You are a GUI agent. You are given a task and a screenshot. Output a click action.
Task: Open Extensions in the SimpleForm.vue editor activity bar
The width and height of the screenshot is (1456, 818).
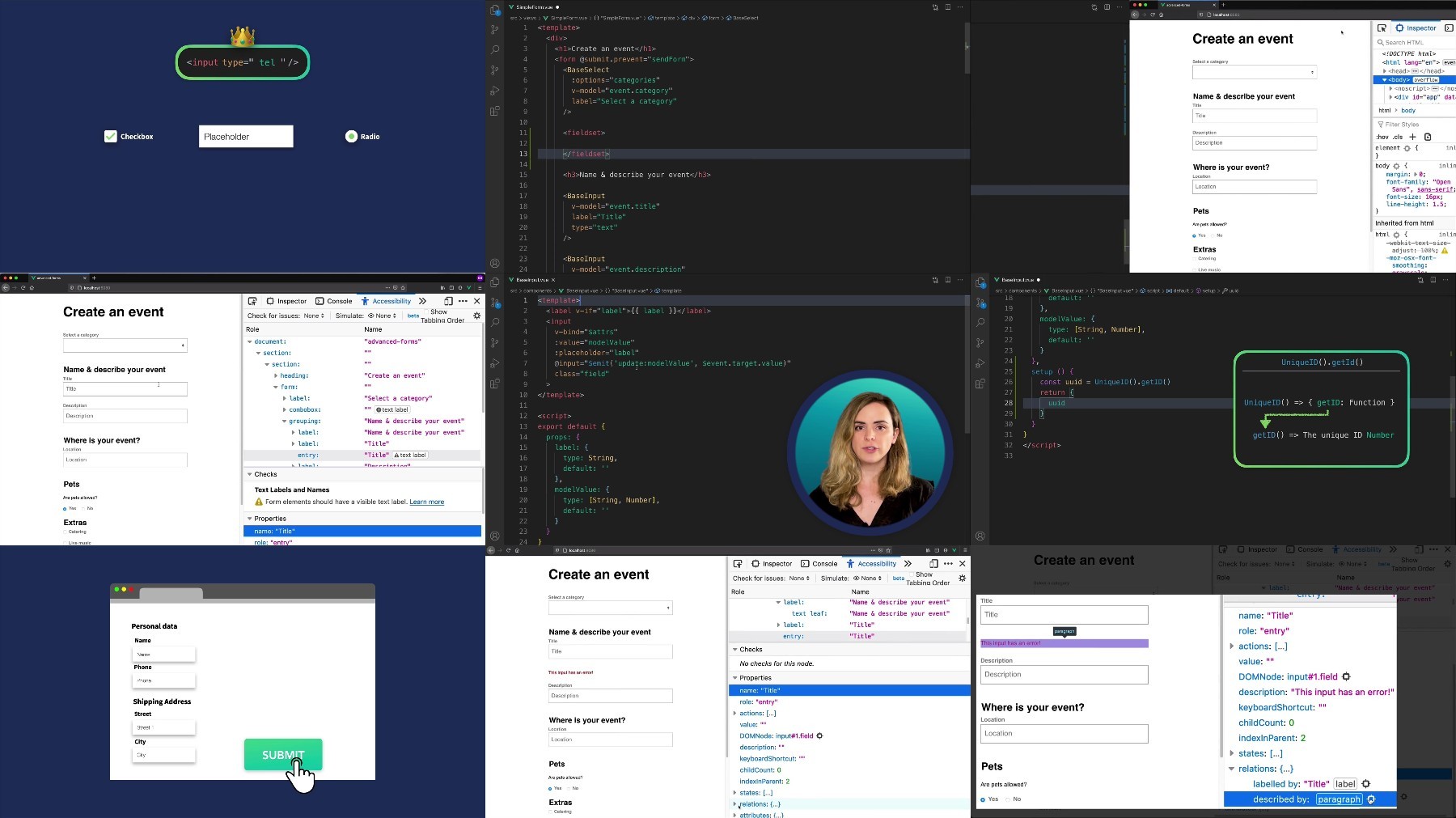pyautogui.click(x=495, y=111)
